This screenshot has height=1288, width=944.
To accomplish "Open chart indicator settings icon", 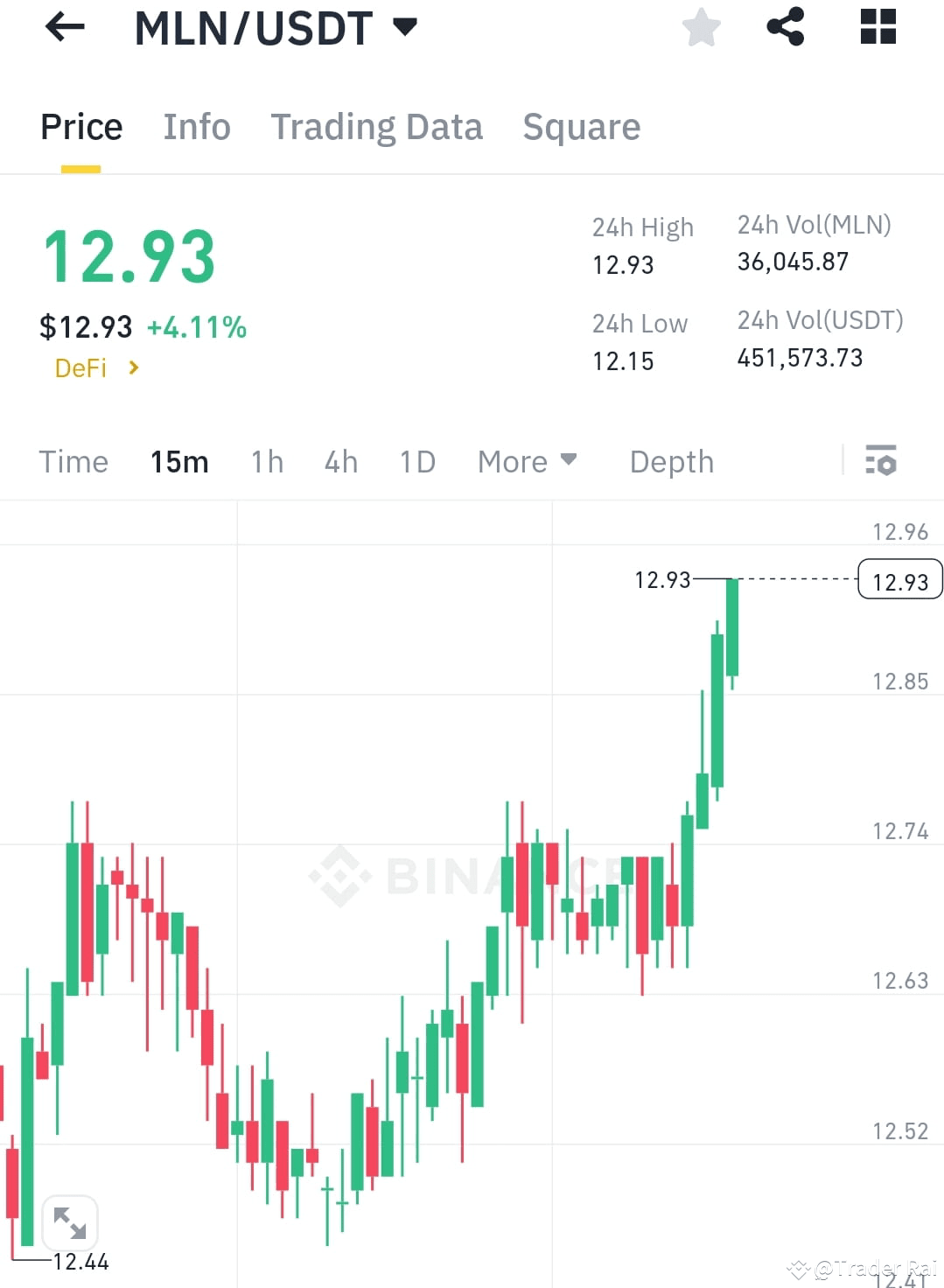I will [x=881, y=461].
